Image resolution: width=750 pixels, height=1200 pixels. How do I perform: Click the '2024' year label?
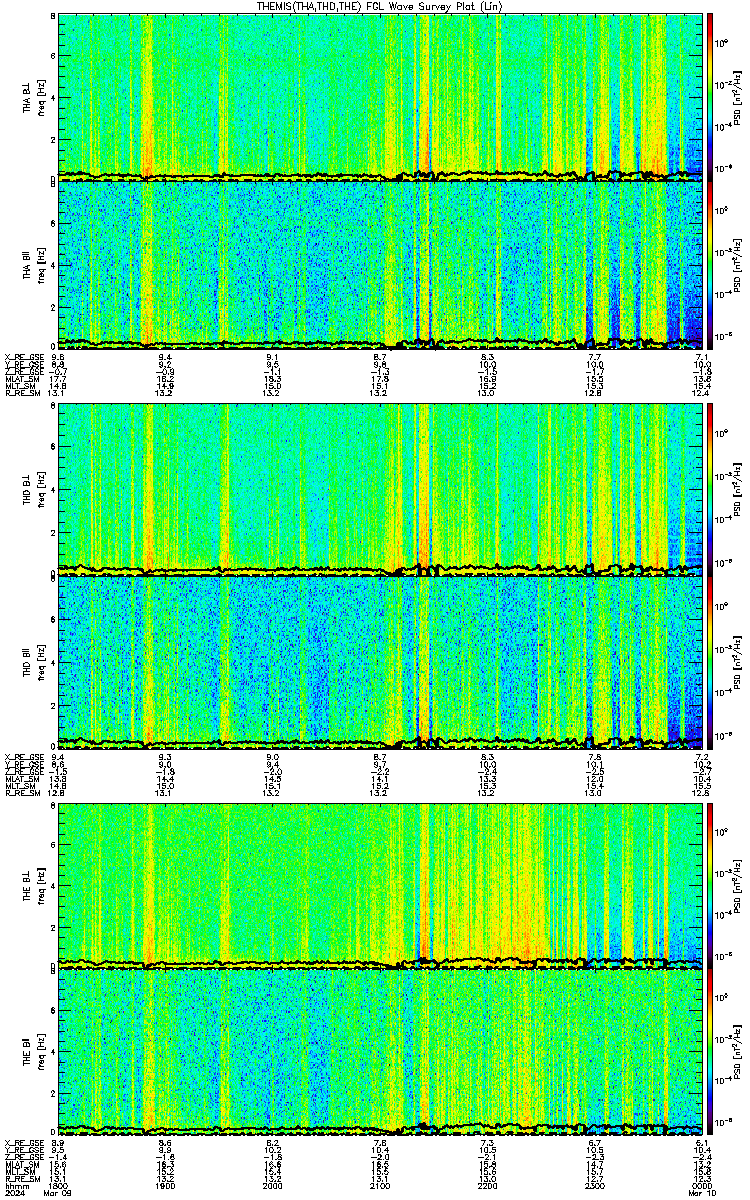pos(14,1193)
